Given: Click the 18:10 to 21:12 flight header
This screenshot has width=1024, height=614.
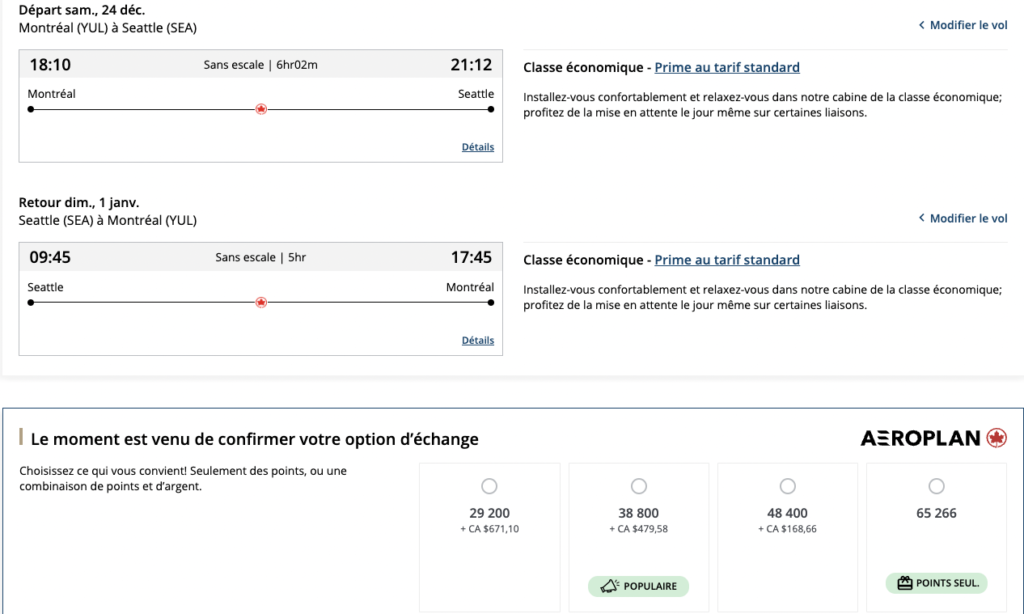Looking at the screenshot, I should pos(260,65).
